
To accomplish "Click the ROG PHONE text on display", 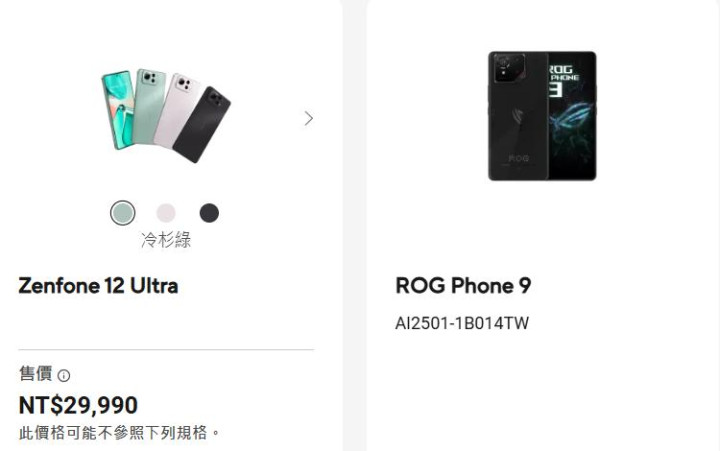I will (x=563, y=73).
